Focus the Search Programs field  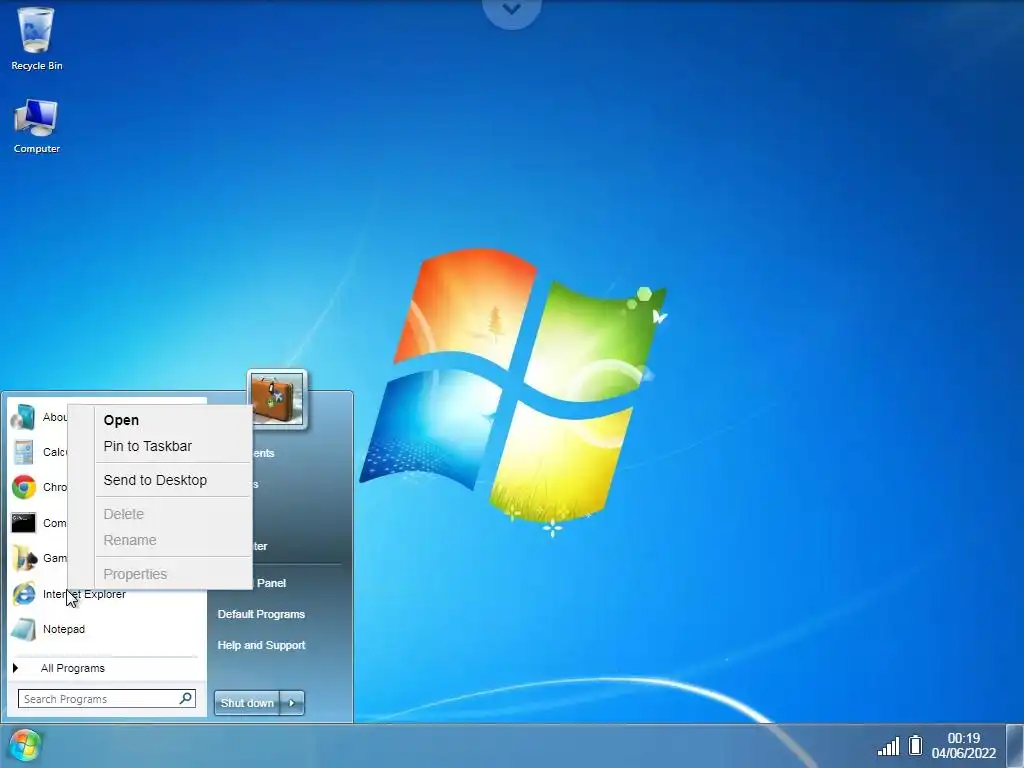(x=106, y=699)
